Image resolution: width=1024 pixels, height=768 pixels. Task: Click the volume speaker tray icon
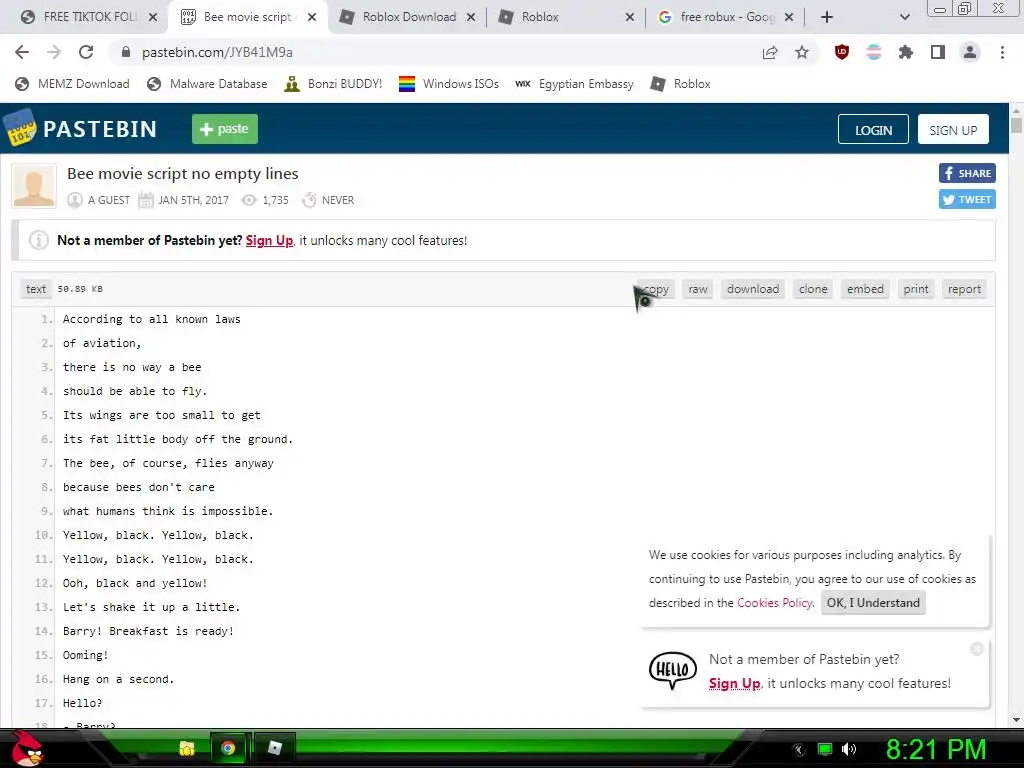(849, 749)
